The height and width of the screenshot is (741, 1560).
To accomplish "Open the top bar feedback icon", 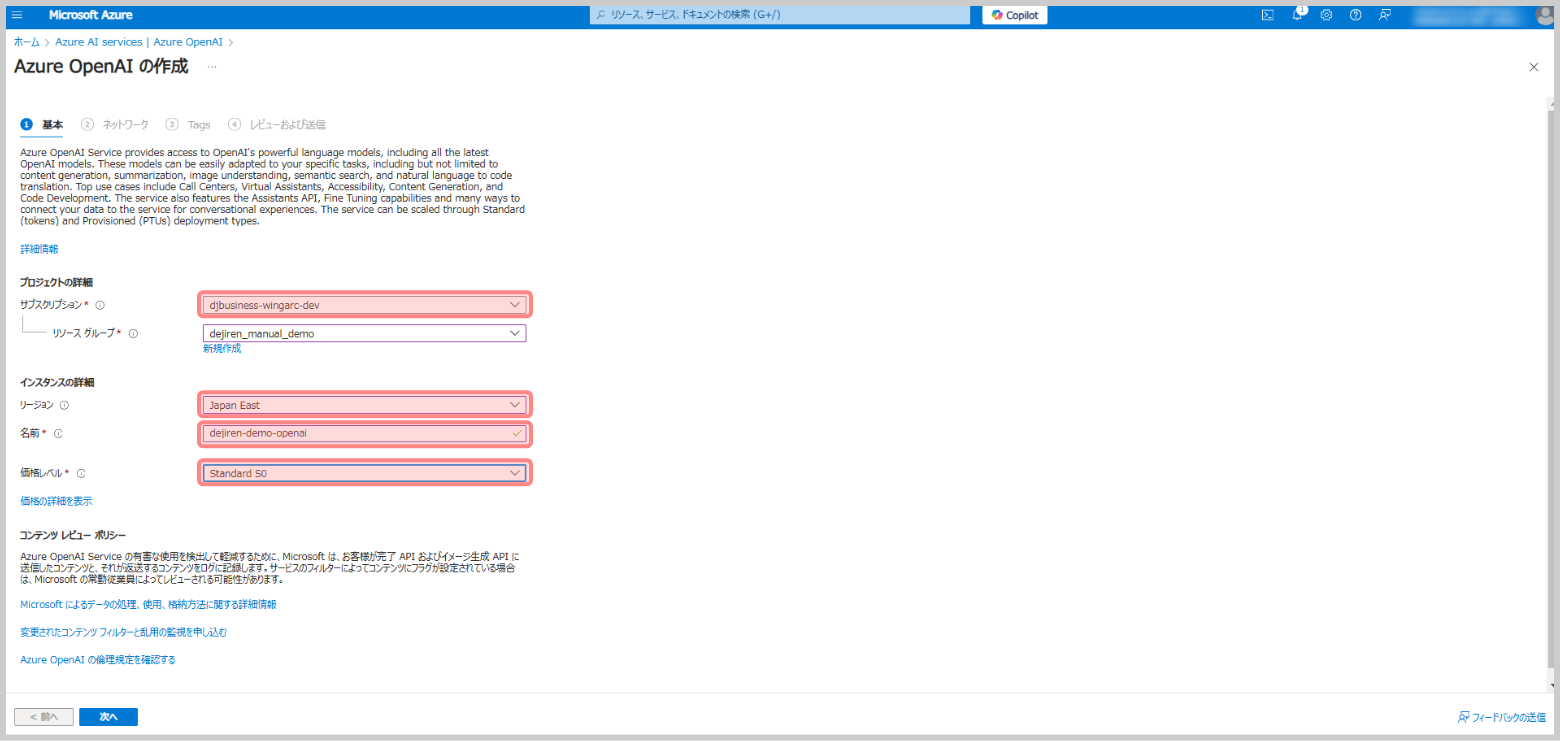I will point(1384,15).
